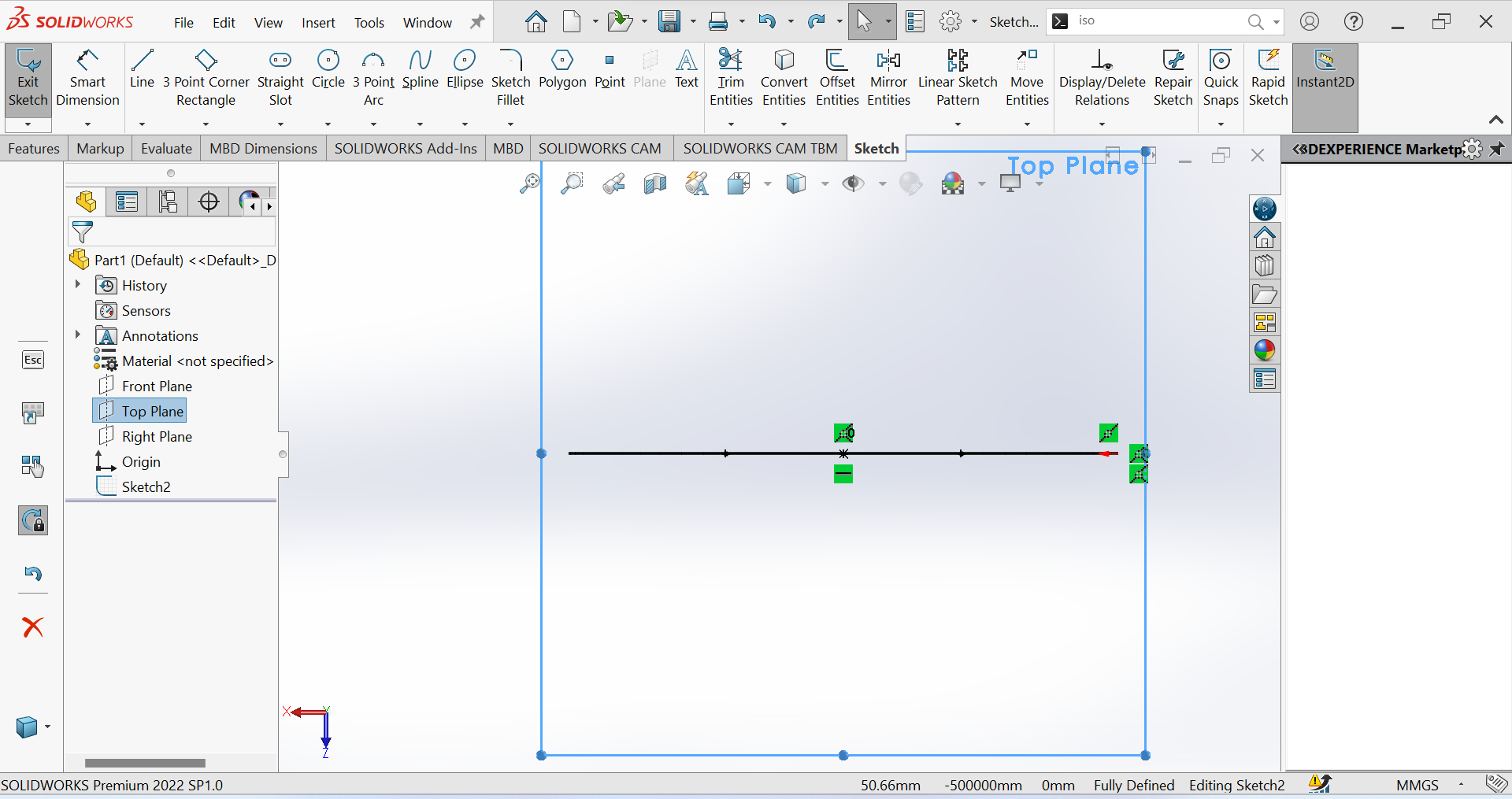Select the Circle sketch tool

(328, 69)
